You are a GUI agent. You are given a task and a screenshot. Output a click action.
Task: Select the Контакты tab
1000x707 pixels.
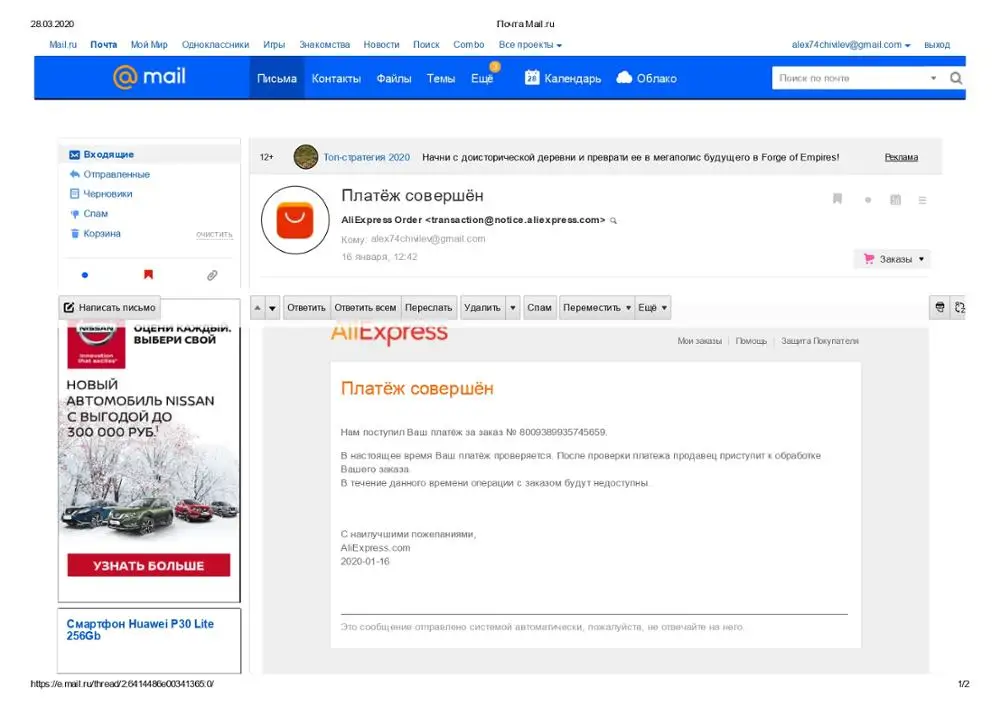[336, 78]
